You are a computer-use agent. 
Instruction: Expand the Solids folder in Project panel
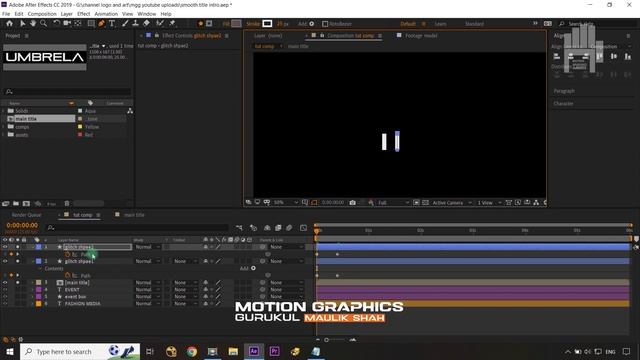[x=4, y=111]
